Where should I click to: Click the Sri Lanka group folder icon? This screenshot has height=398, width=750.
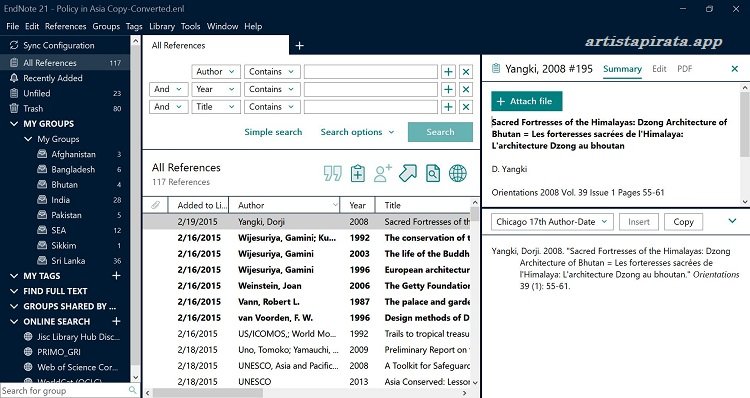click(42, 261)
